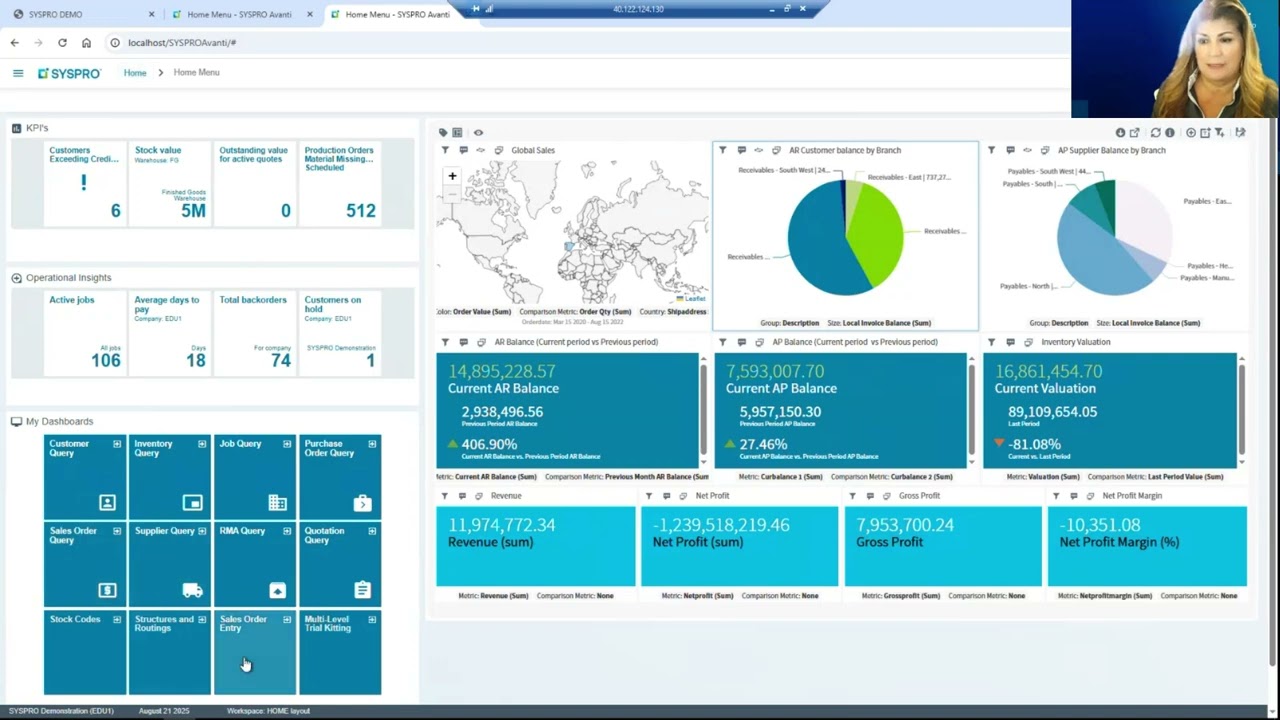This screenshot has width=1280, height=720.
Task: Expand the Inventory Query tile's corner icon
Action: coord(202,444)
